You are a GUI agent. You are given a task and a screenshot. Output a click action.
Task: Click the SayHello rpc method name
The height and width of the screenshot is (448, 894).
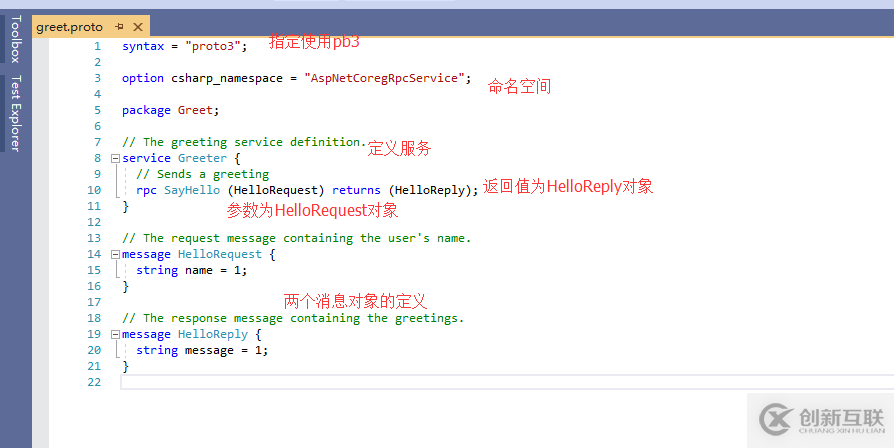[191, 190]
